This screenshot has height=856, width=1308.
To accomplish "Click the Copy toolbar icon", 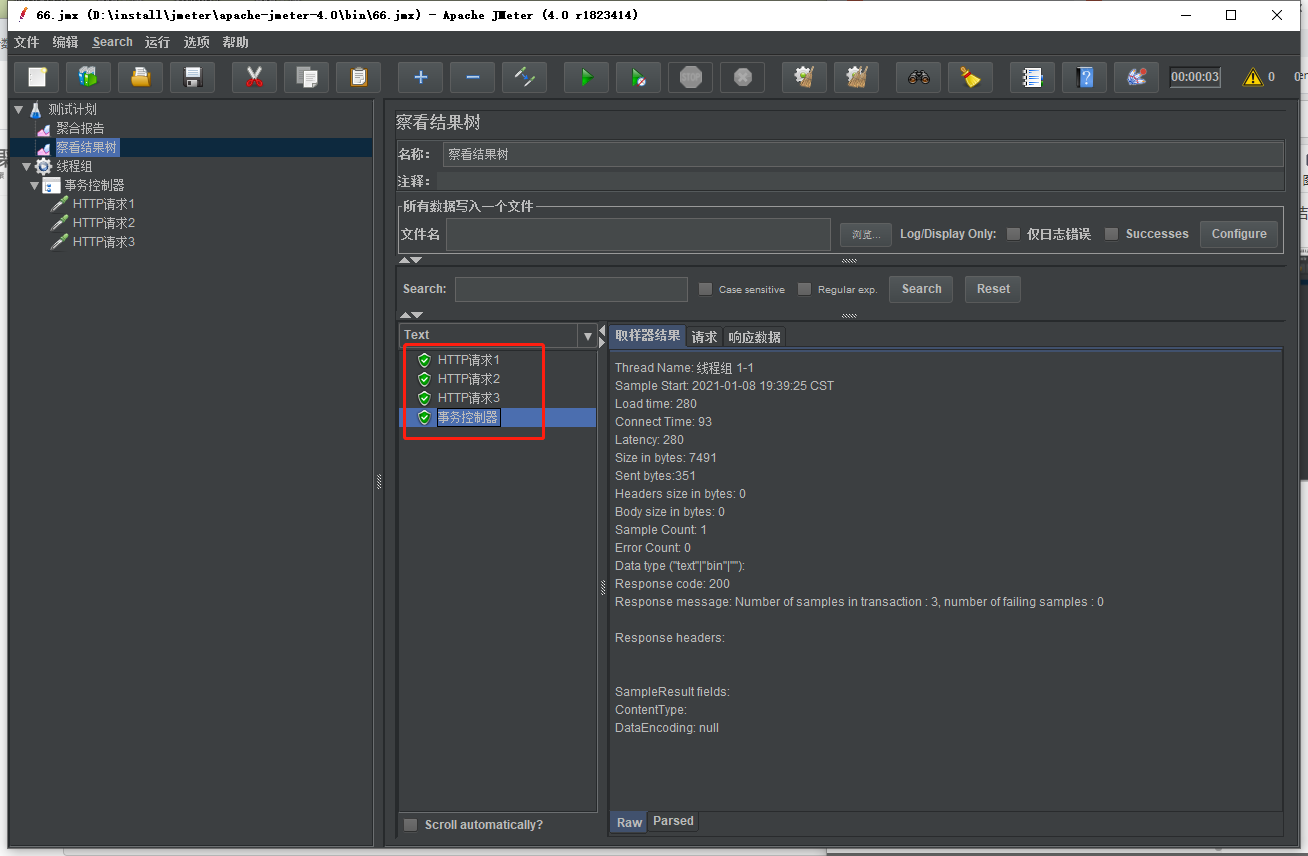I will [307, 77].
